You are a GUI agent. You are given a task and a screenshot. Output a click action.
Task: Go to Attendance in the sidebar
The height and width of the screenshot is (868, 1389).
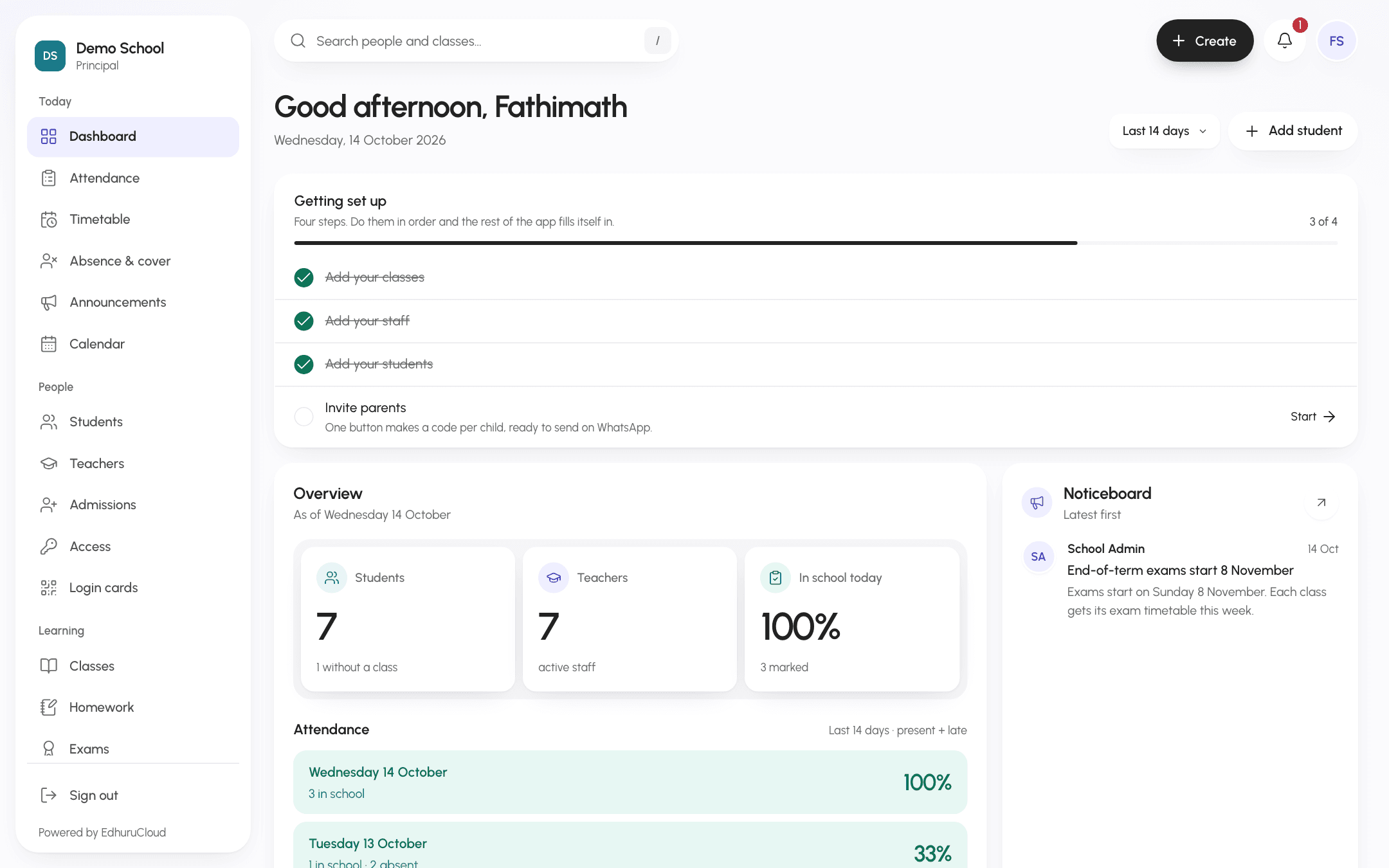pos(133,178)
